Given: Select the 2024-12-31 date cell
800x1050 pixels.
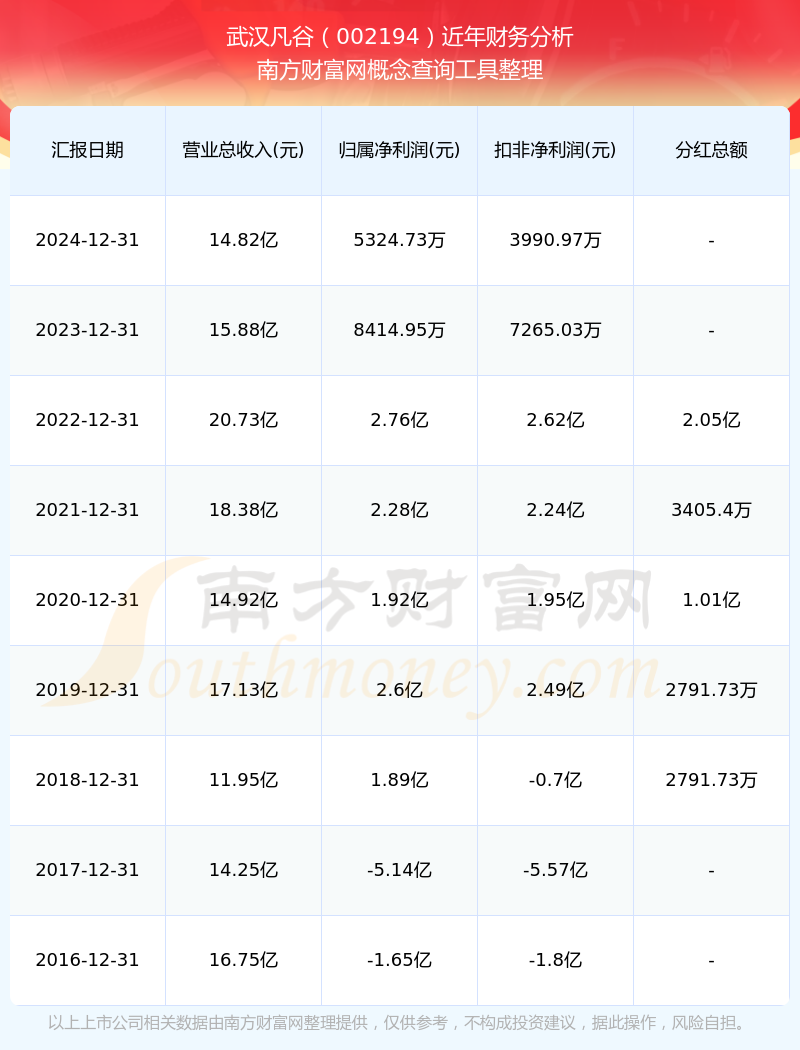Looking at the screenshot, I should (88, 240).
